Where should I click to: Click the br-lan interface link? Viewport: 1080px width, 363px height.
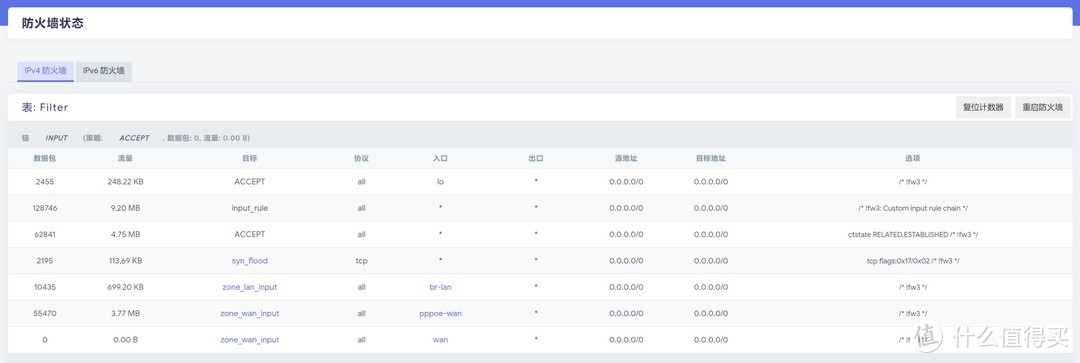tap(440, 287)
